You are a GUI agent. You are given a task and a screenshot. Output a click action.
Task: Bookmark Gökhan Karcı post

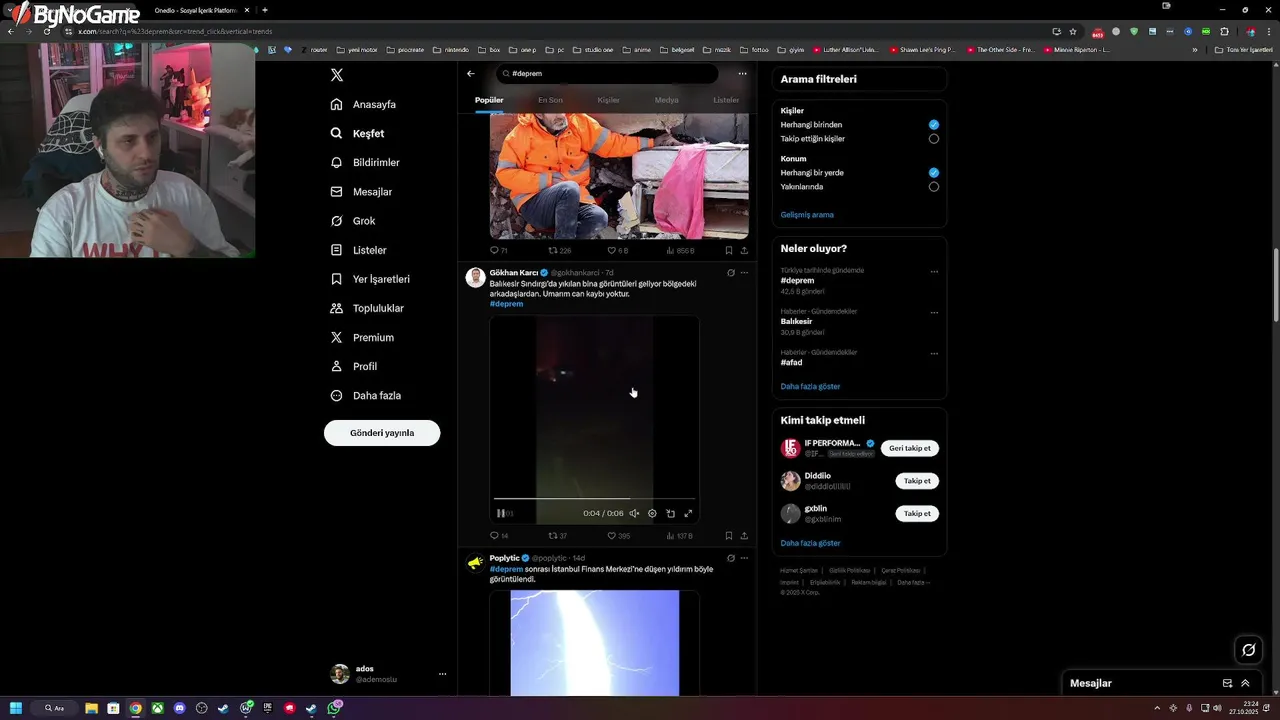click(x=728, y=536)
